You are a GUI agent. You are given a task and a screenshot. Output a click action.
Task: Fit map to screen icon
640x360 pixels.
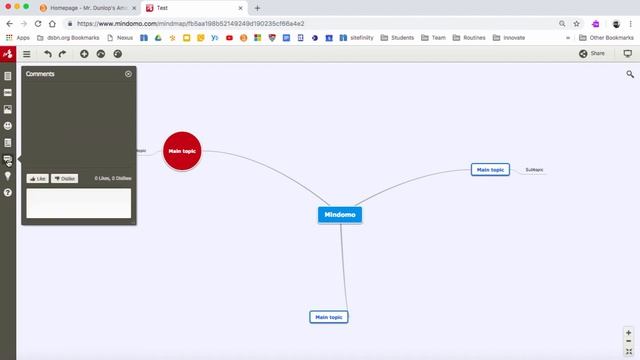coord(629,351)
